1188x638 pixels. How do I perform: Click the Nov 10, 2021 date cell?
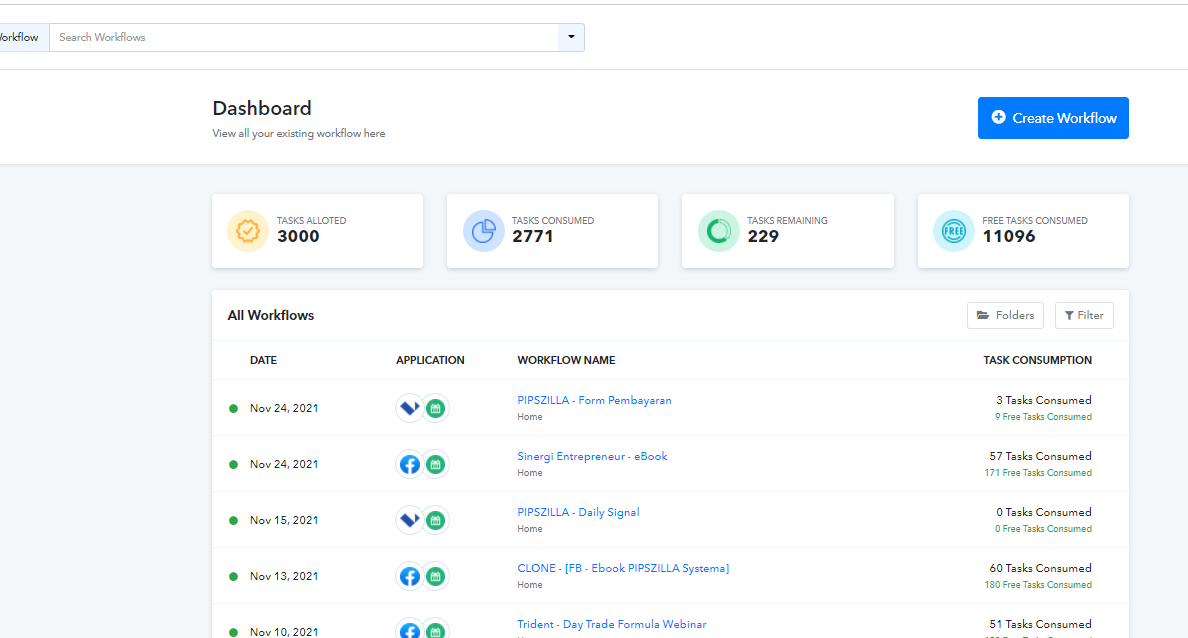click(284, 632)
